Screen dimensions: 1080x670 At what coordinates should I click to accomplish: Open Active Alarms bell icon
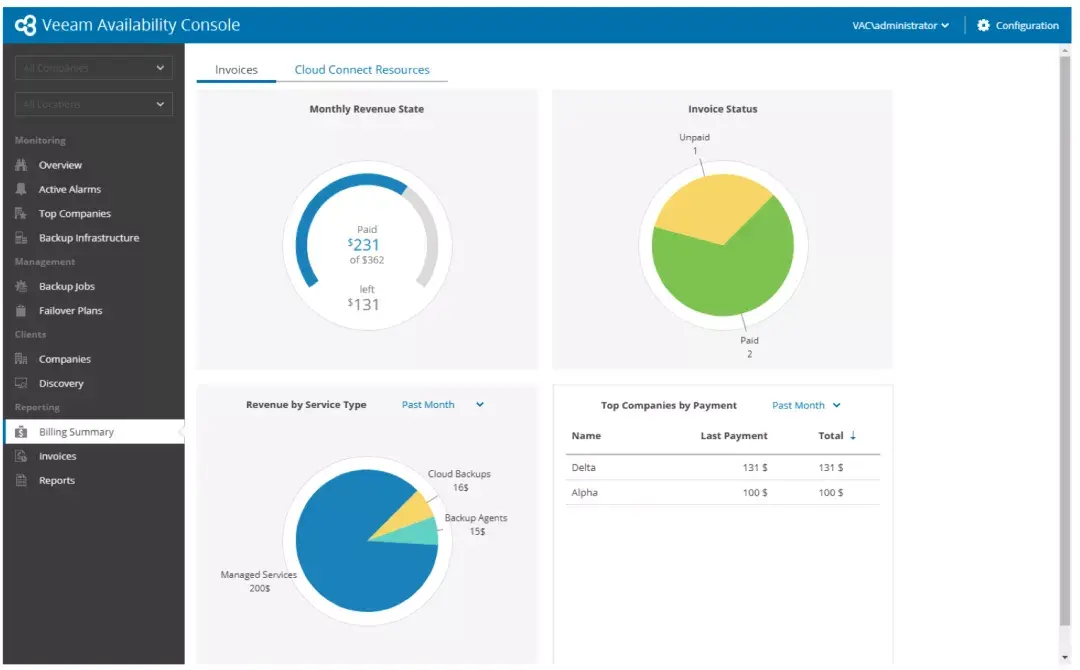coord(21,189)
